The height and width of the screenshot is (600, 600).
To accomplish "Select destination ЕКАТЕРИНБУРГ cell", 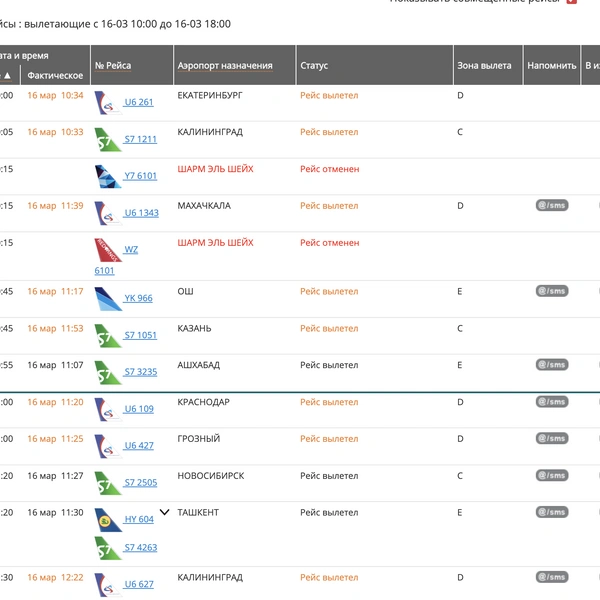I will (210, 95).
